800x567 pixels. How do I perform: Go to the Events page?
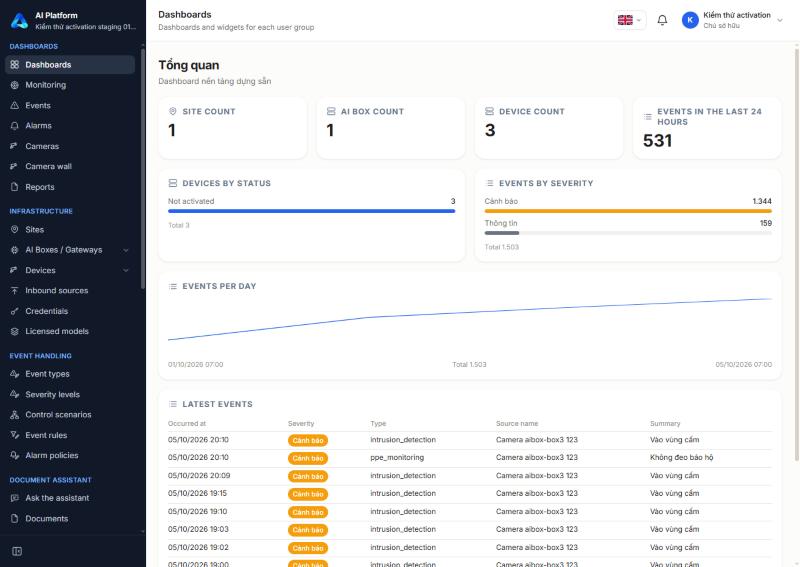70,106
